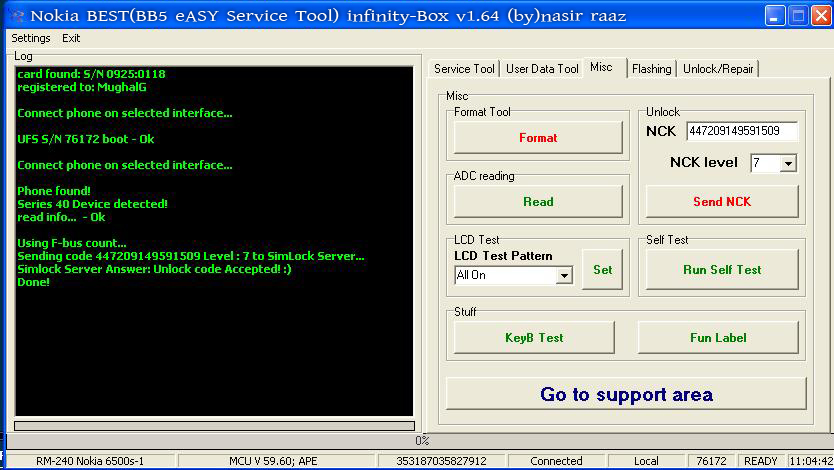
Task: Click log line 'Series 40 Device detected!'
Action: click(93, 204)
